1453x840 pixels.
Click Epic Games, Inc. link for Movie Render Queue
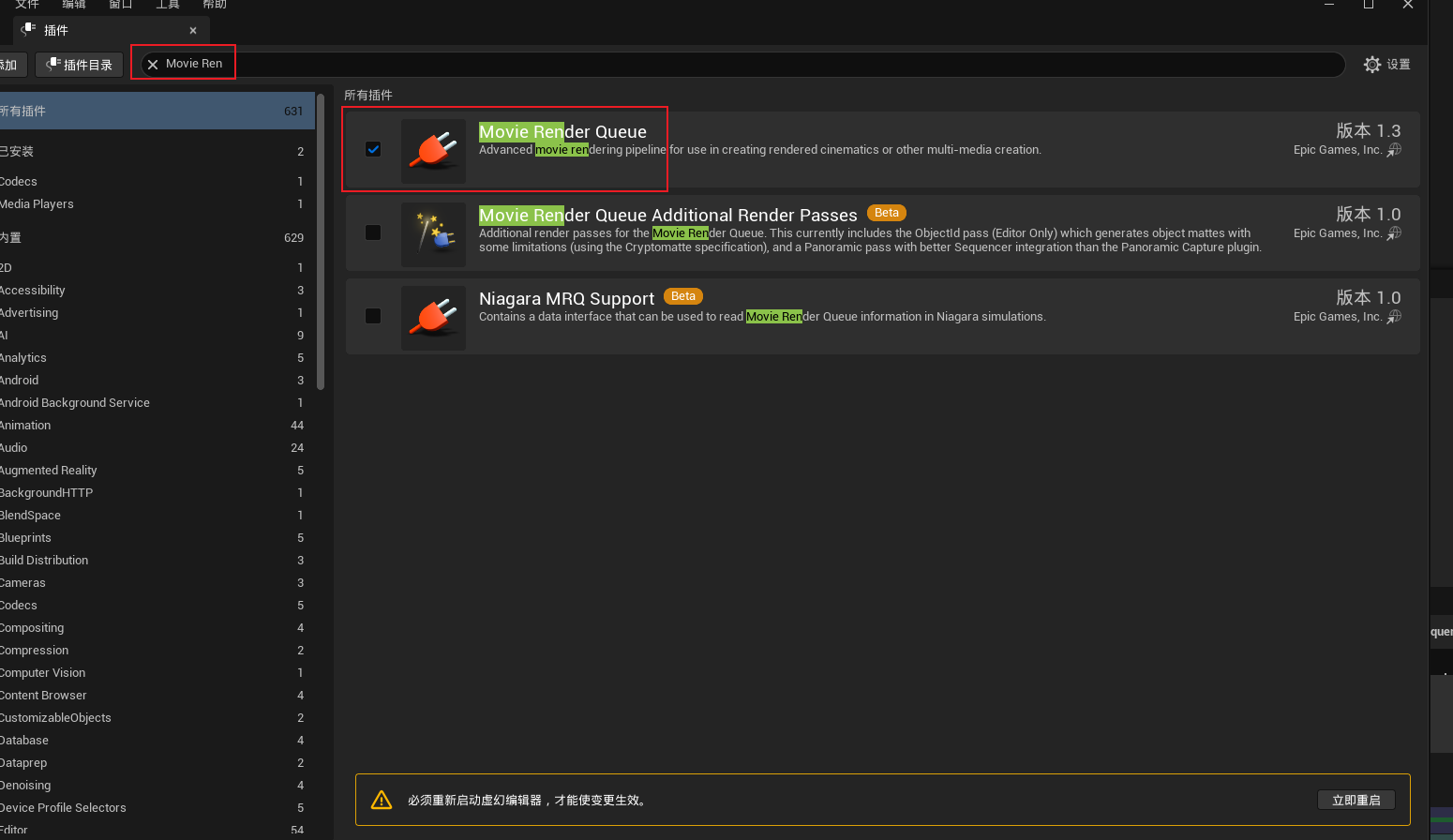coord(1338,150)
